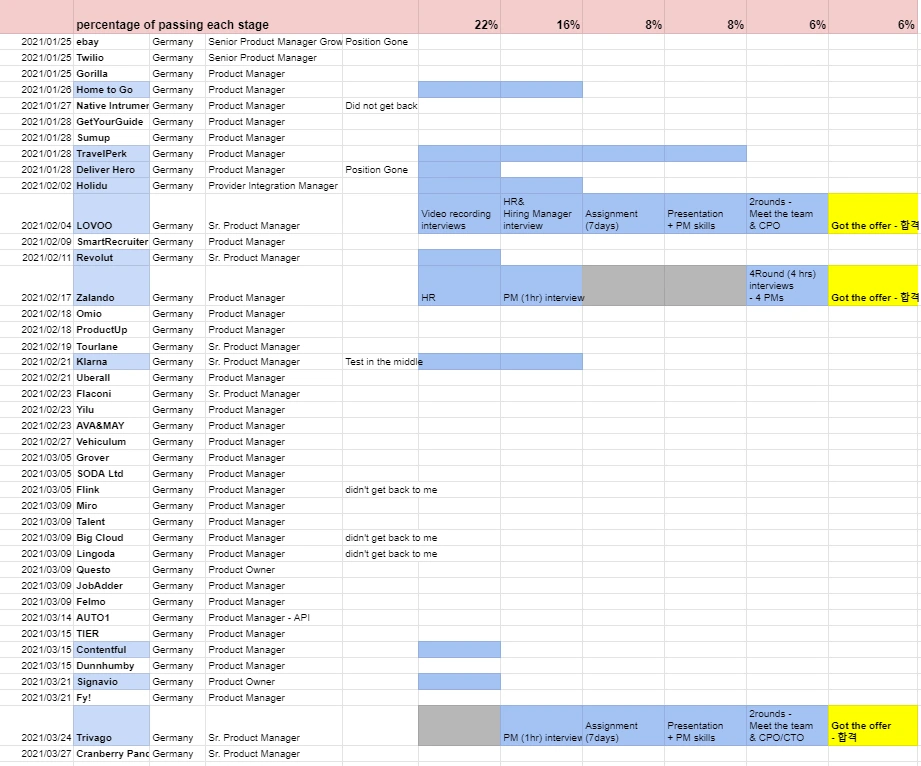Select the Lingoda company cell
Viewport: 921px width, 766px height.
(x=112, y=553)
